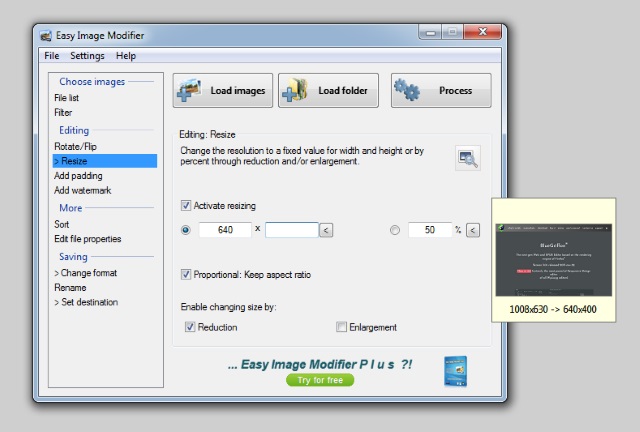
Task: Select the fixed pixel size radio button
Action: tap(186, 230)
